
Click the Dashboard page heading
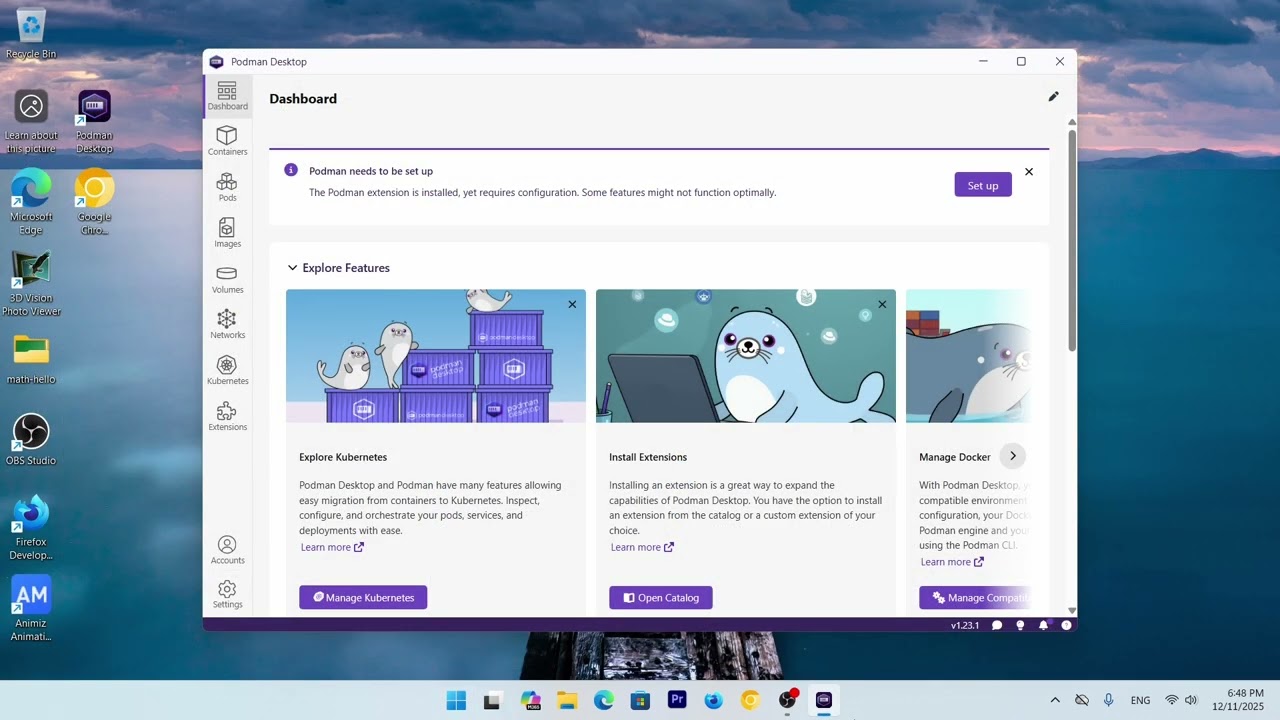303,98
